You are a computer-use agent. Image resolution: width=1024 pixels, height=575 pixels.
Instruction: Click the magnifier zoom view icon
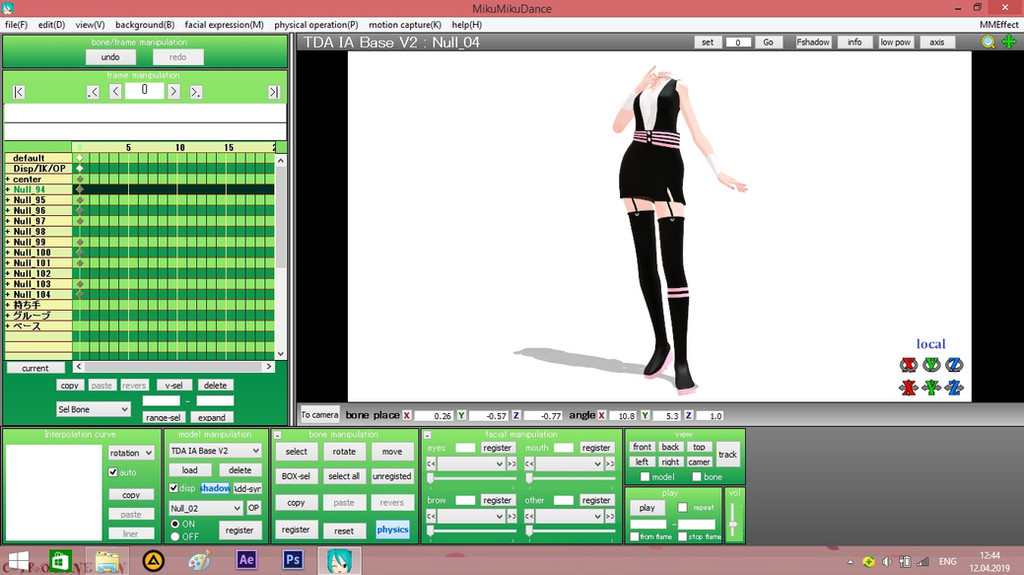coord(988,42)
